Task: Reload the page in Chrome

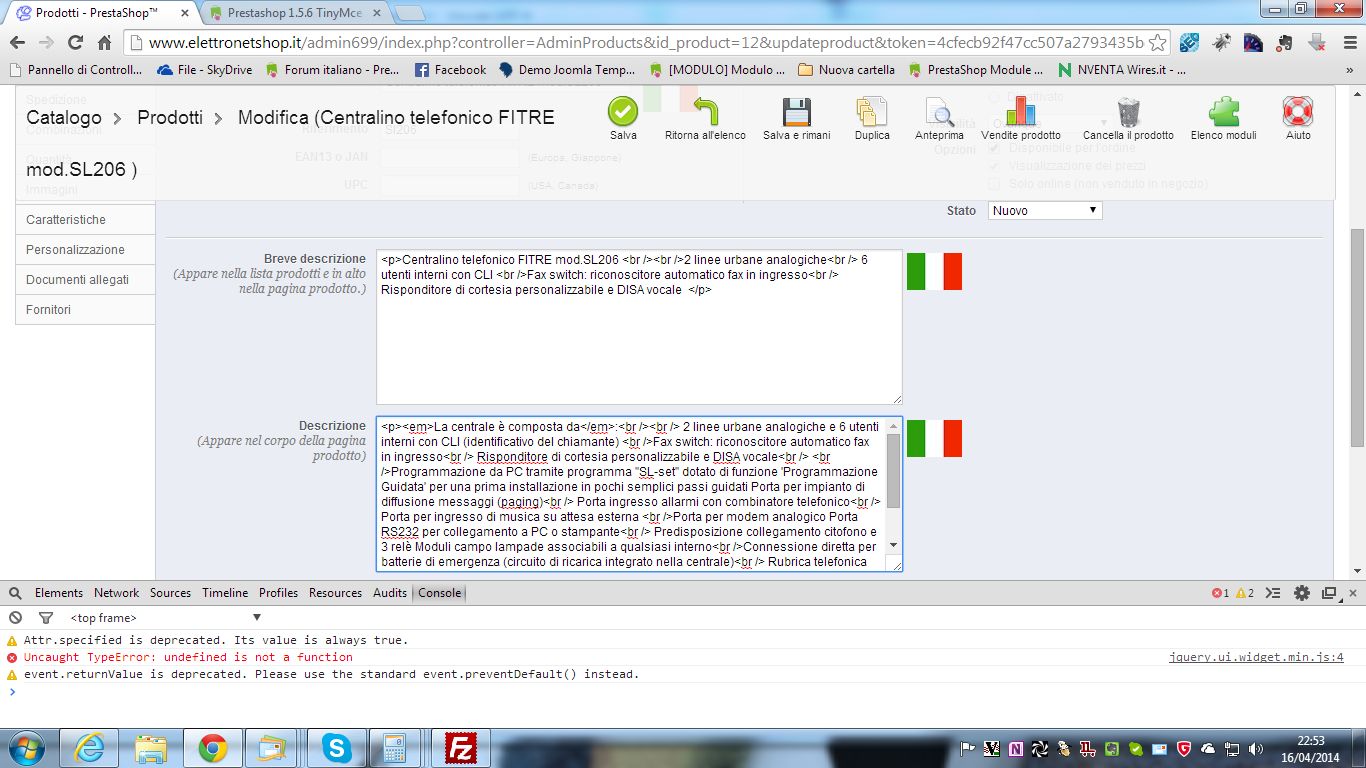Action: point(75,43)
